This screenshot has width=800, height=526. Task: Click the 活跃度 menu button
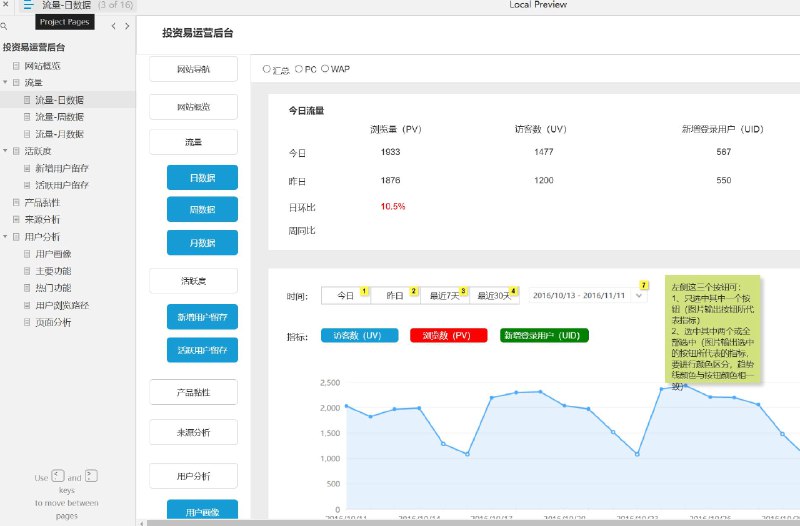193,281
